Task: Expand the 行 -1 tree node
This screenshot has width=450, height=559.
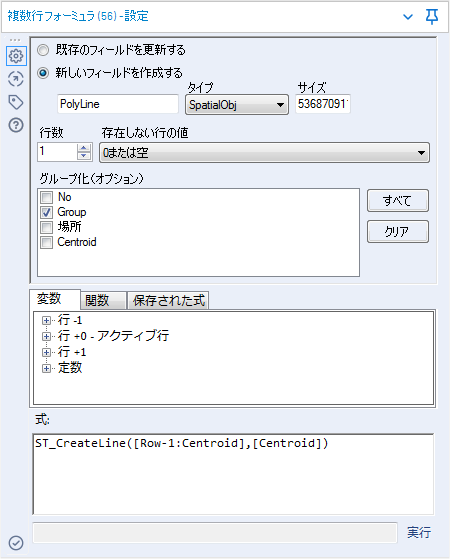Action: (46, 320)
